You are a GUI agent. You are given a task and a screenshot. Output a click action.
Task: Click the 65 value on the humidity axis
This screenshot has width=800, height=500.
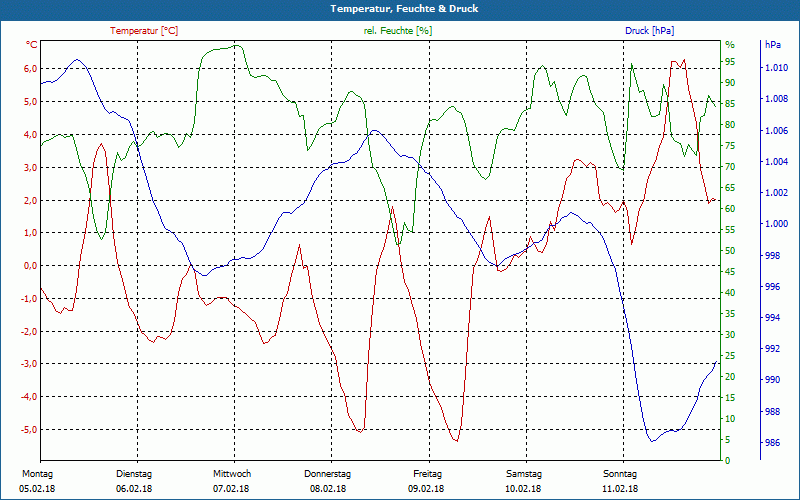tap(730, 188)
